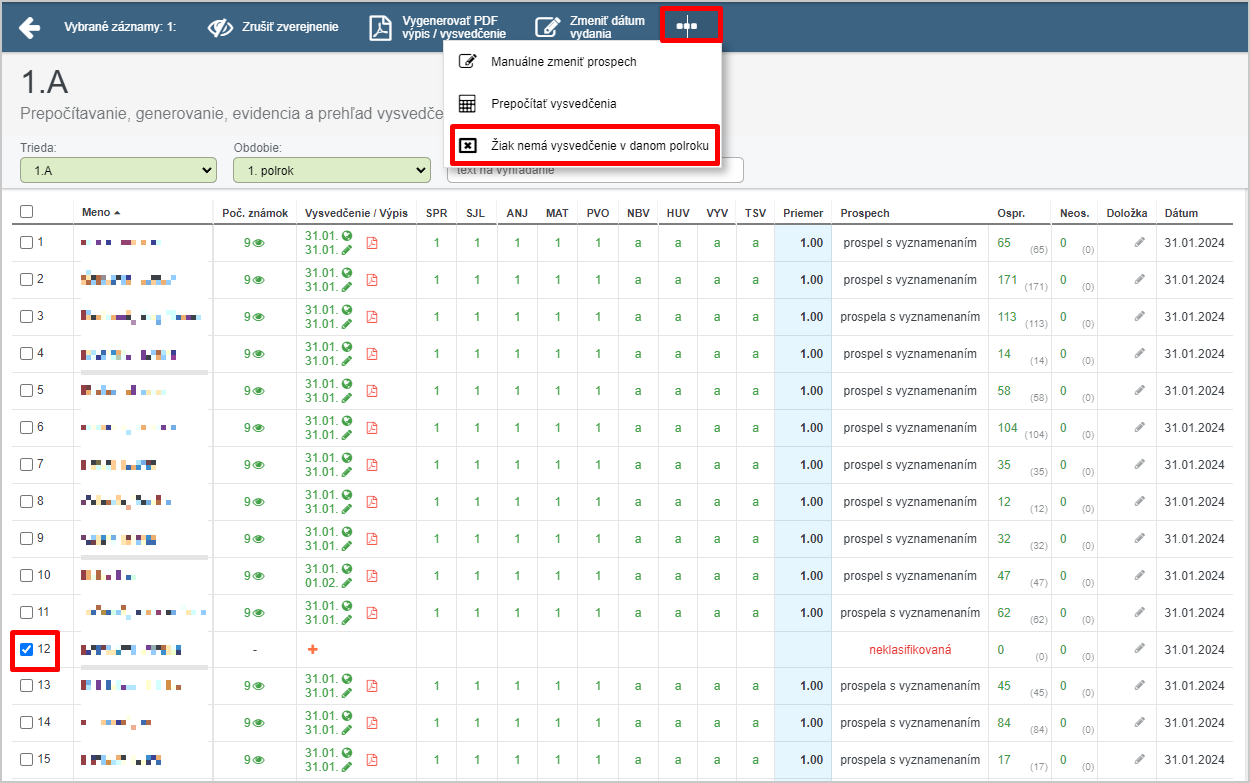Click Zrušiť zverejnenie crossed-eye icon
Viewport: 1250px width, 783px height.
[220, 27]
